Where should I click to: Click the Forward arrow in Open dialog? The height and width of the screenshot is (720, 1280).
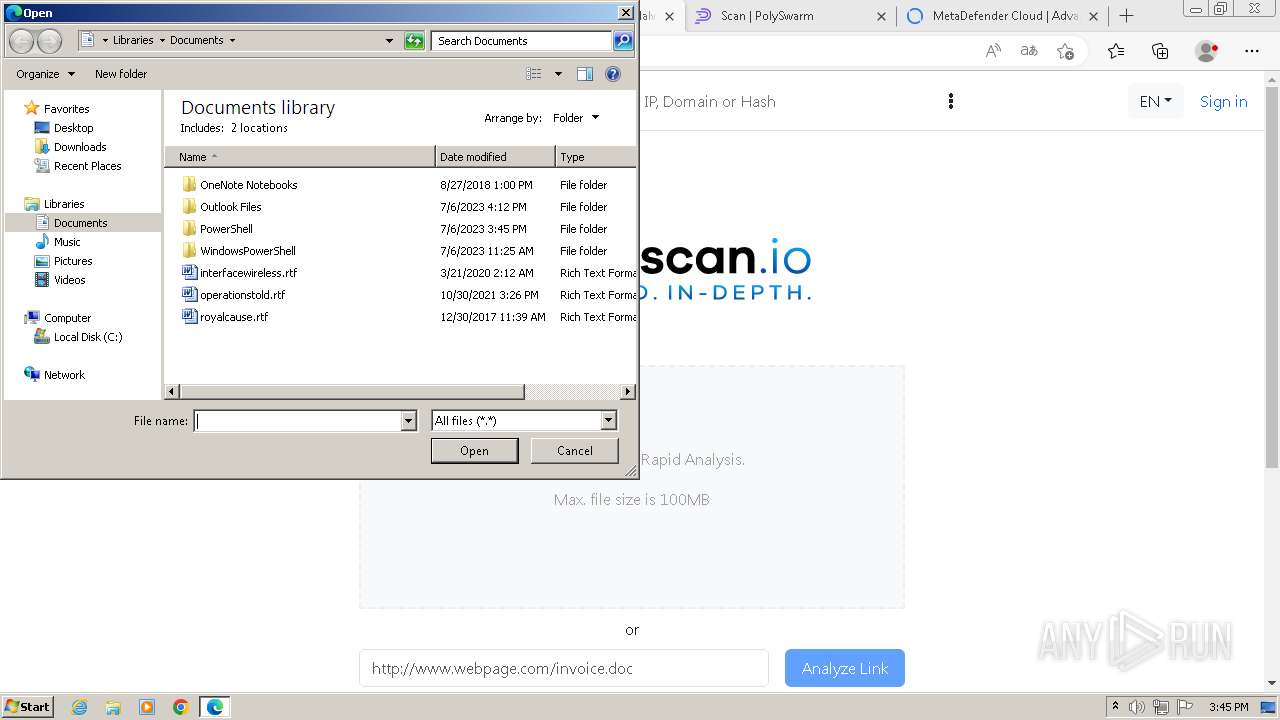pos(50,41)
